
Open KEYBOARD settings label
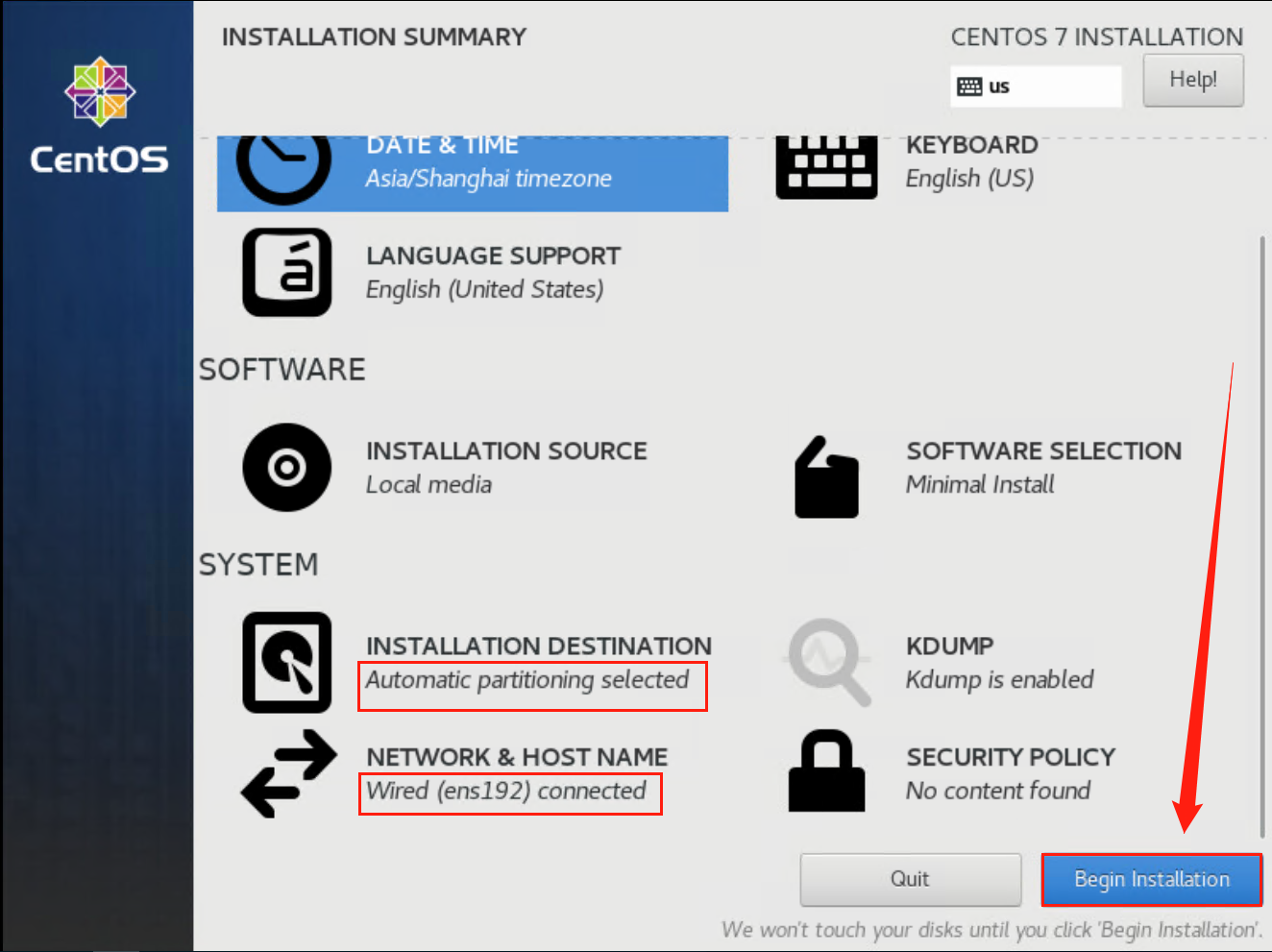(x=971, y=145)
